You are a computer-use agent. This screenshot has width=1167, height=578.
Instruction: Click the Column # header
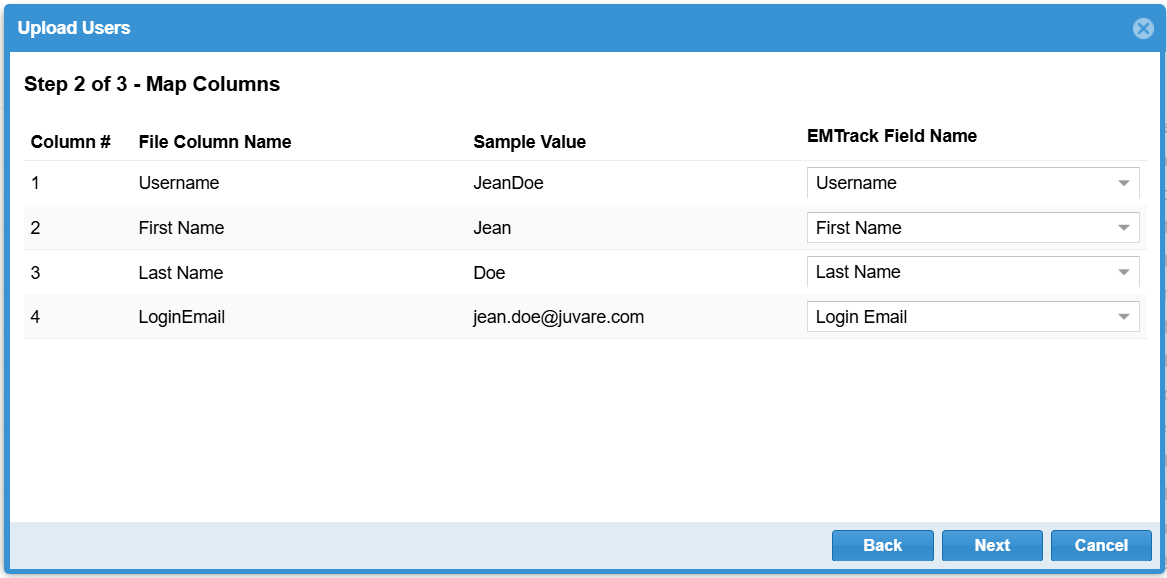tap(70, 142)
